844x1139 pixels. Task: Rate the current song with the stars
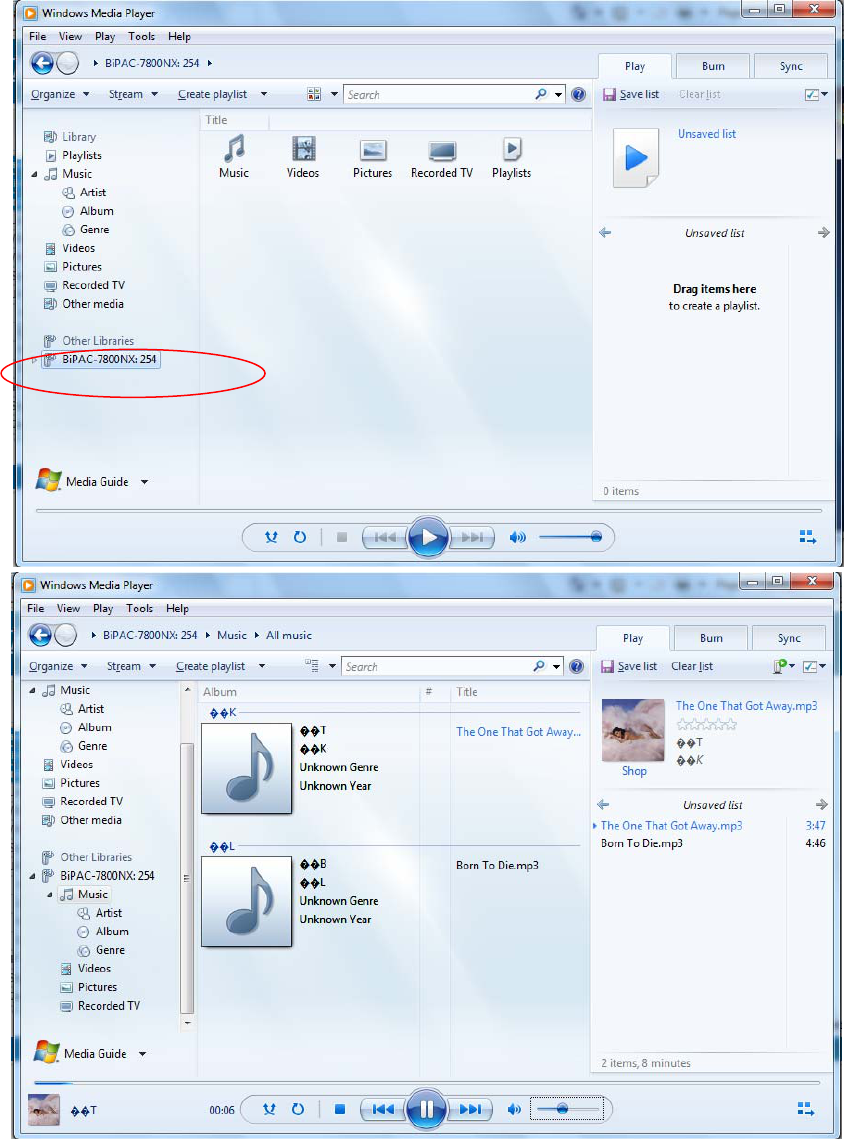[x=706, y=724]
